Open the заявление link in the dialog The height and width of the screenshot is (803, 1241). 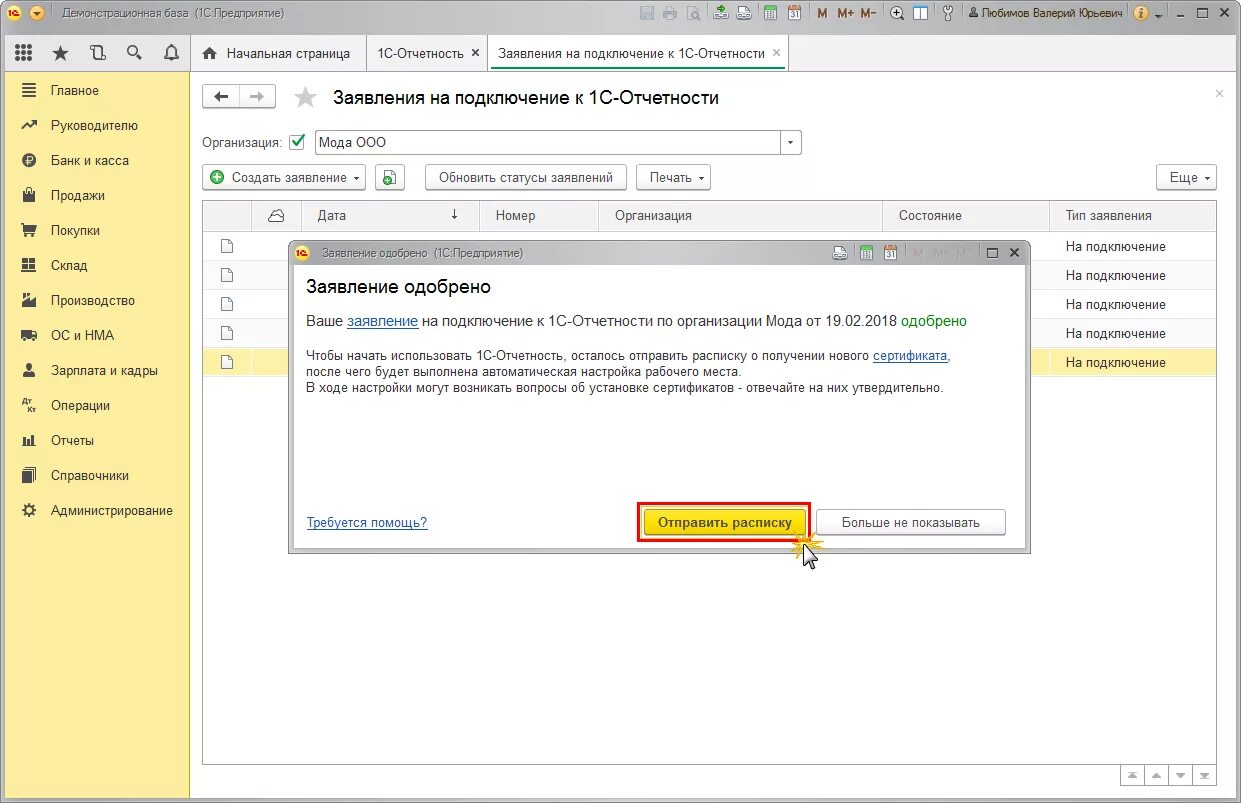coord(382,321)
